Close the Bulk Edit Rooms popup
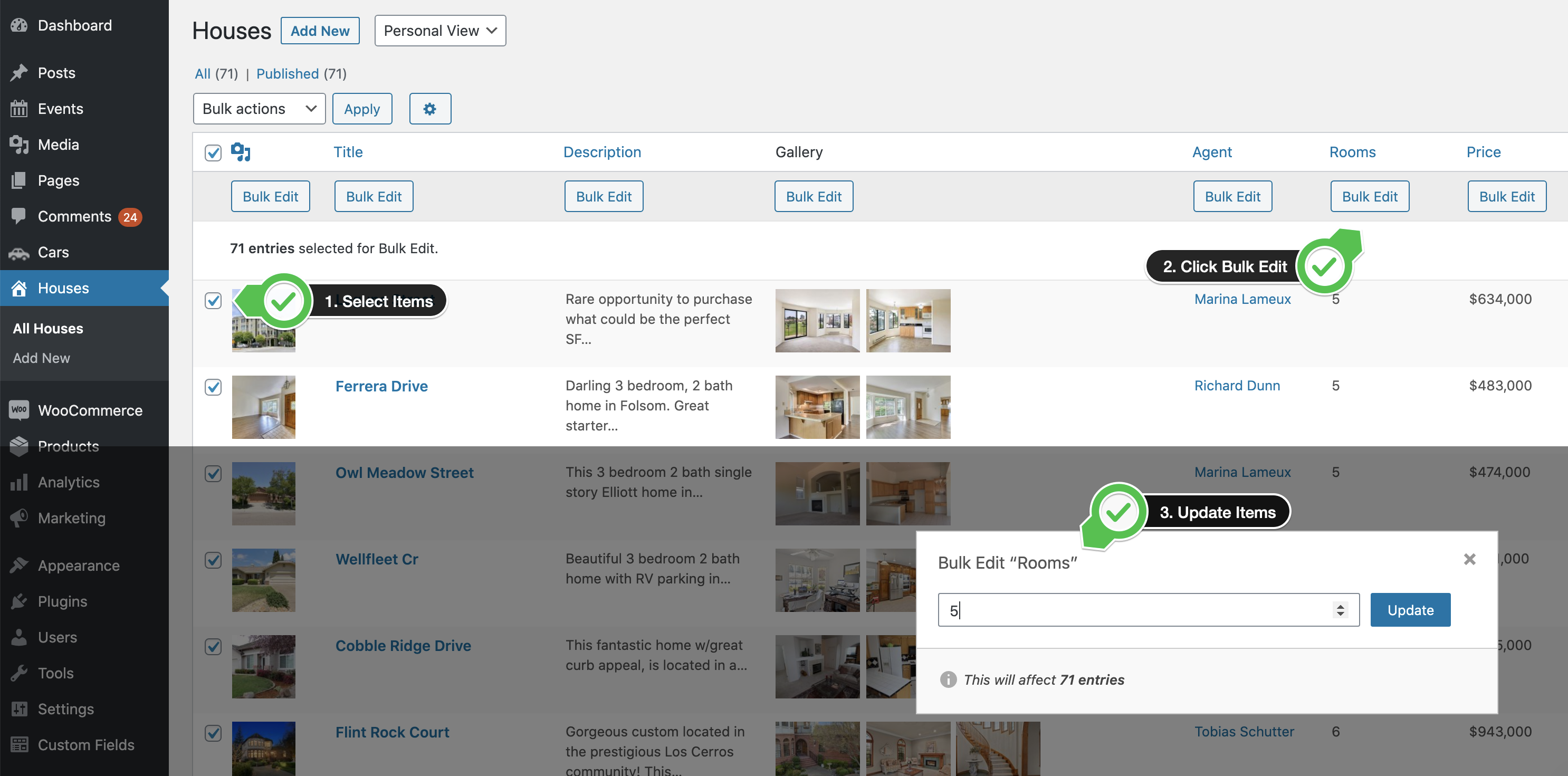 click(1469, 559)
